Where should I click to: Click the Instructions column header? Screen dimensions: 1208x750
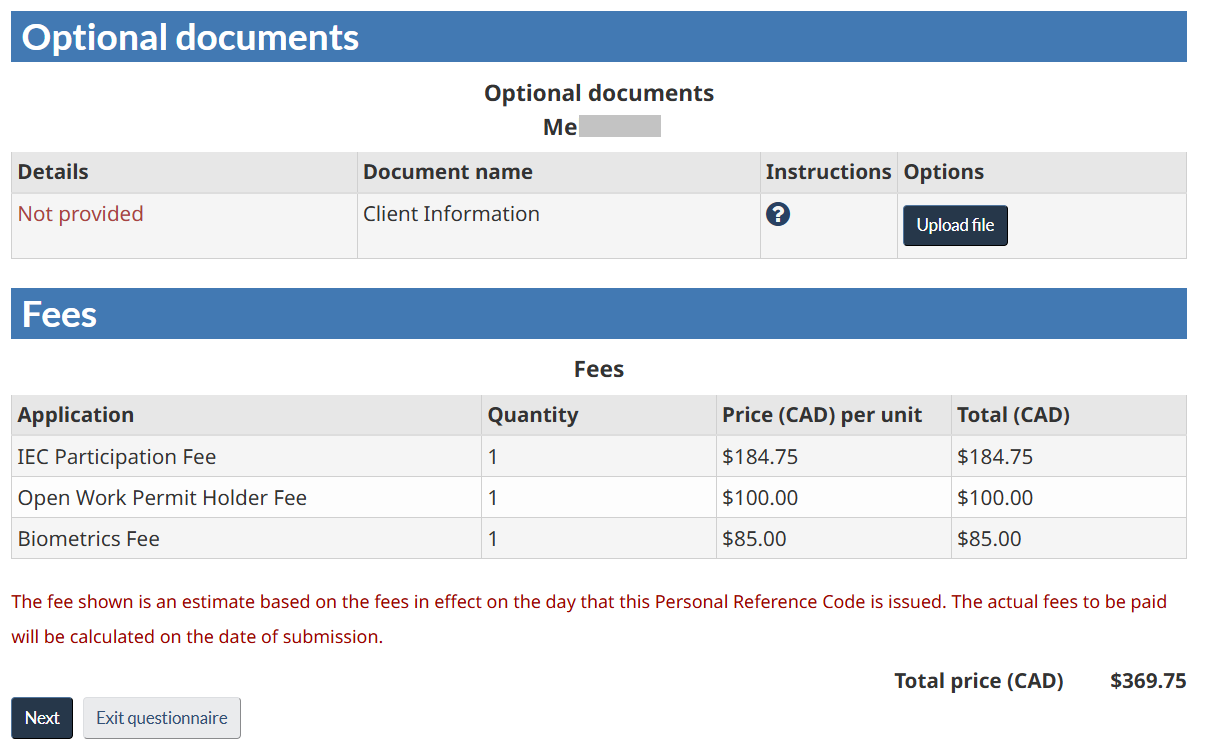coord(828,172)
